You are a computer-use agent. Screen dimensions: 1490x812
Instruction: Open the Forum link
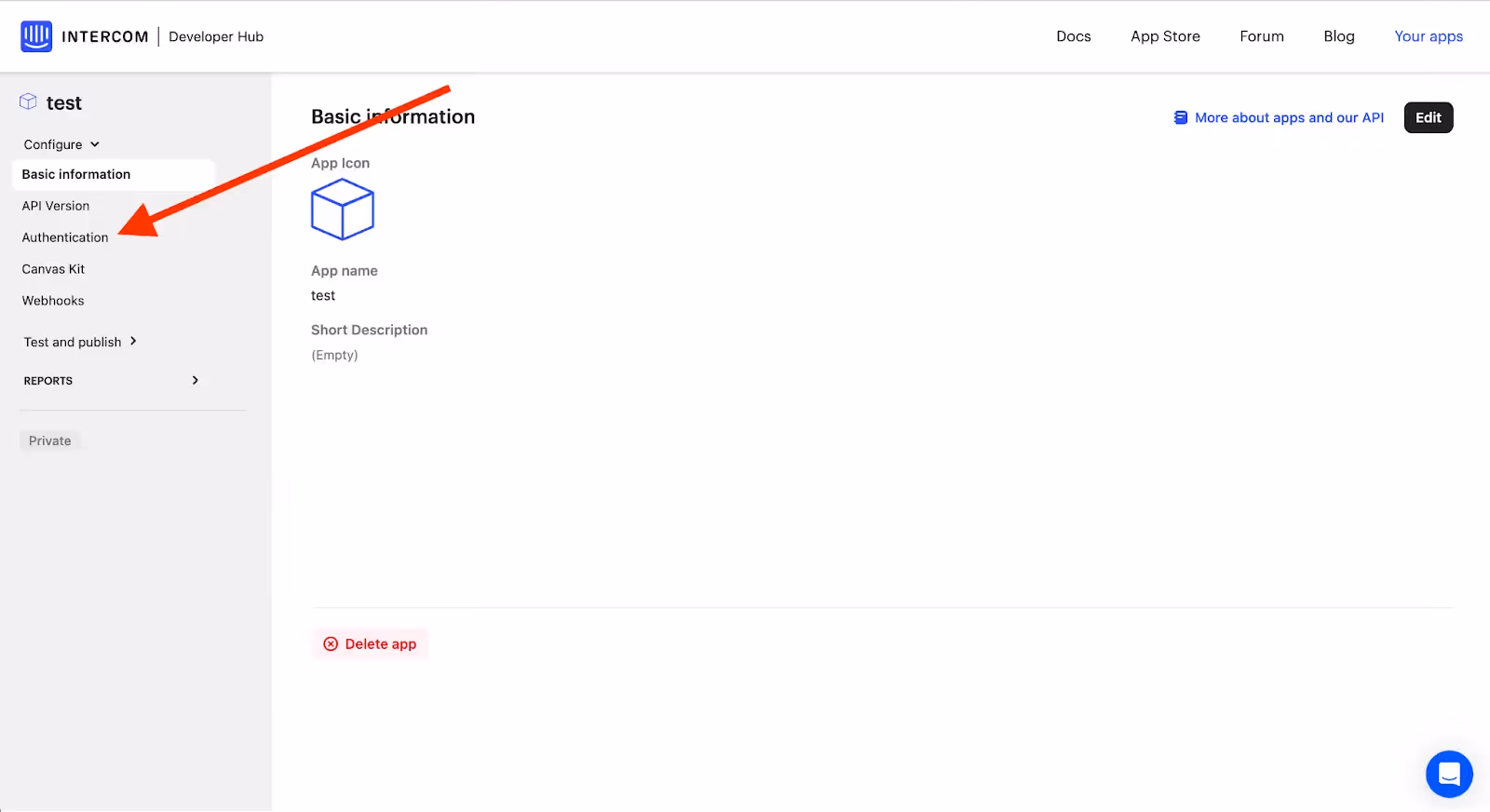(x=1262, y=36)
